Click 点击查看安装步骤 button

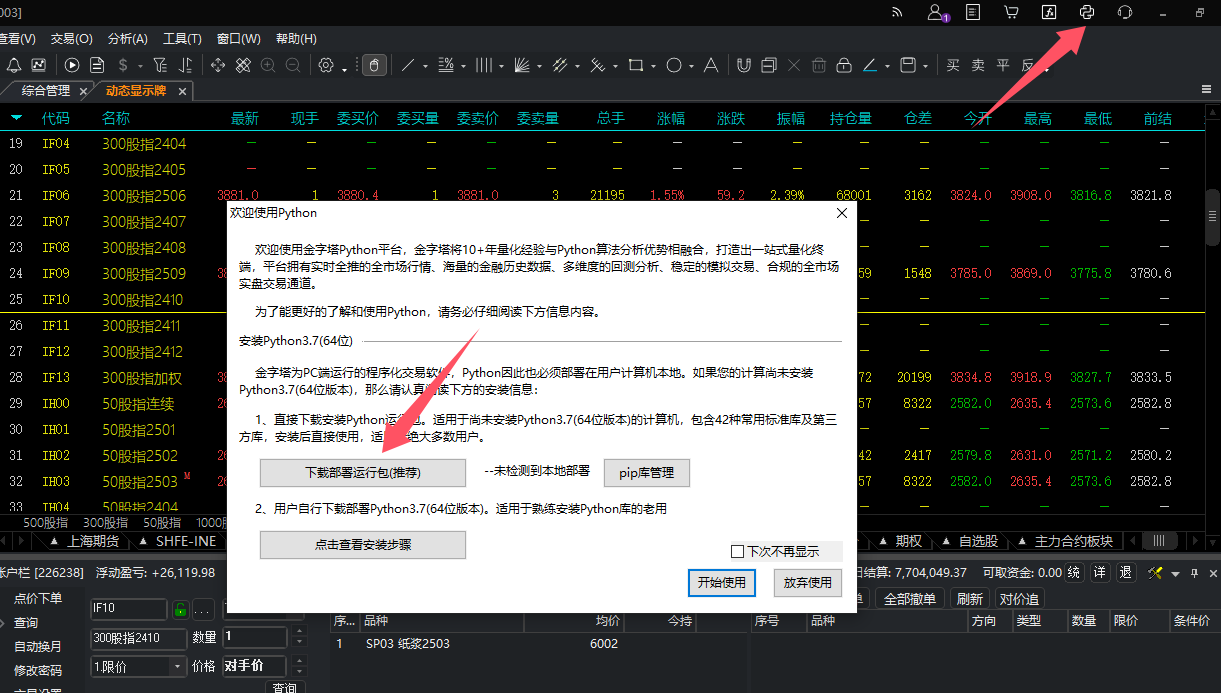click(x=363, y=545)
